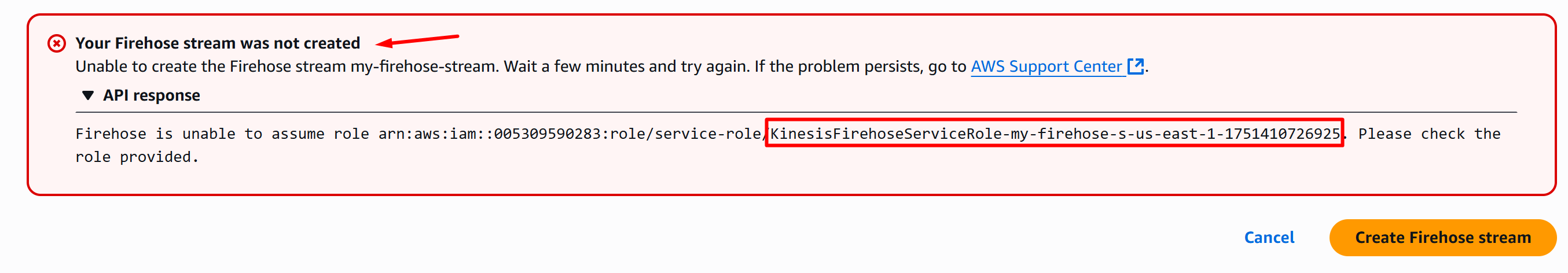Click the red error circle-x icon
The width and height of the screenshot is (1568, 273).
[57, 44]
